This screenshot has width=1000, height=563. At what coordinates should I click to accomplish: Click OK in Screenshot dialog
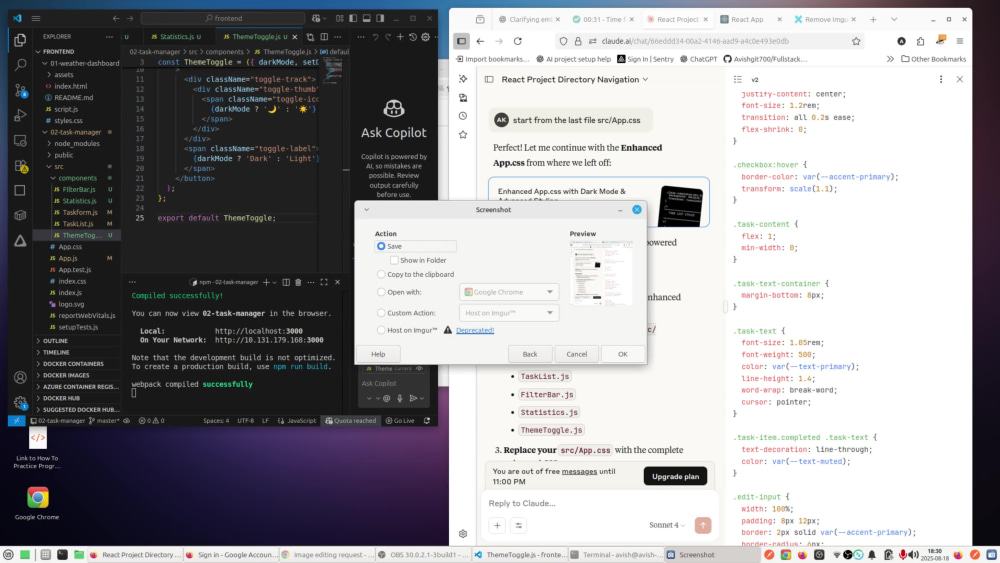(x=622, y=354)
